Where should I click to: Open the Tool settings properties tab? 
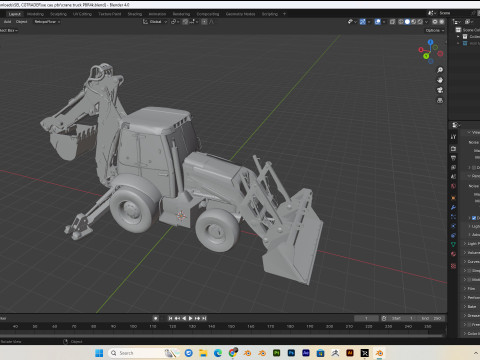coord(453,137)
